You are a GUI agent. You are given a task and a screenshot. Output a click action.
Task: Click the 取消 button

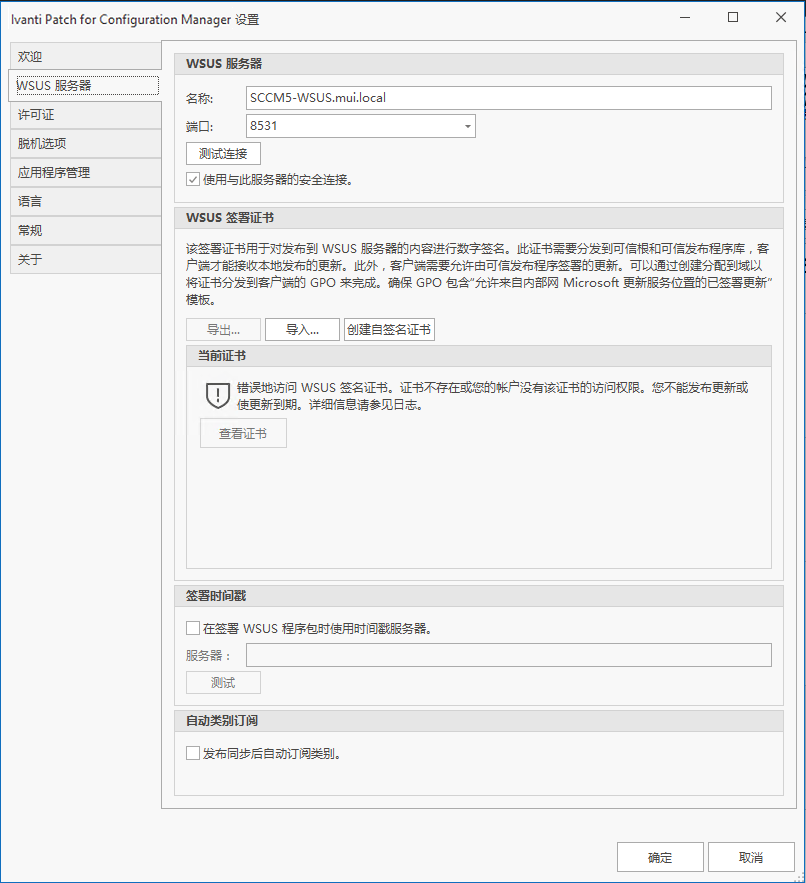[751, 857]
